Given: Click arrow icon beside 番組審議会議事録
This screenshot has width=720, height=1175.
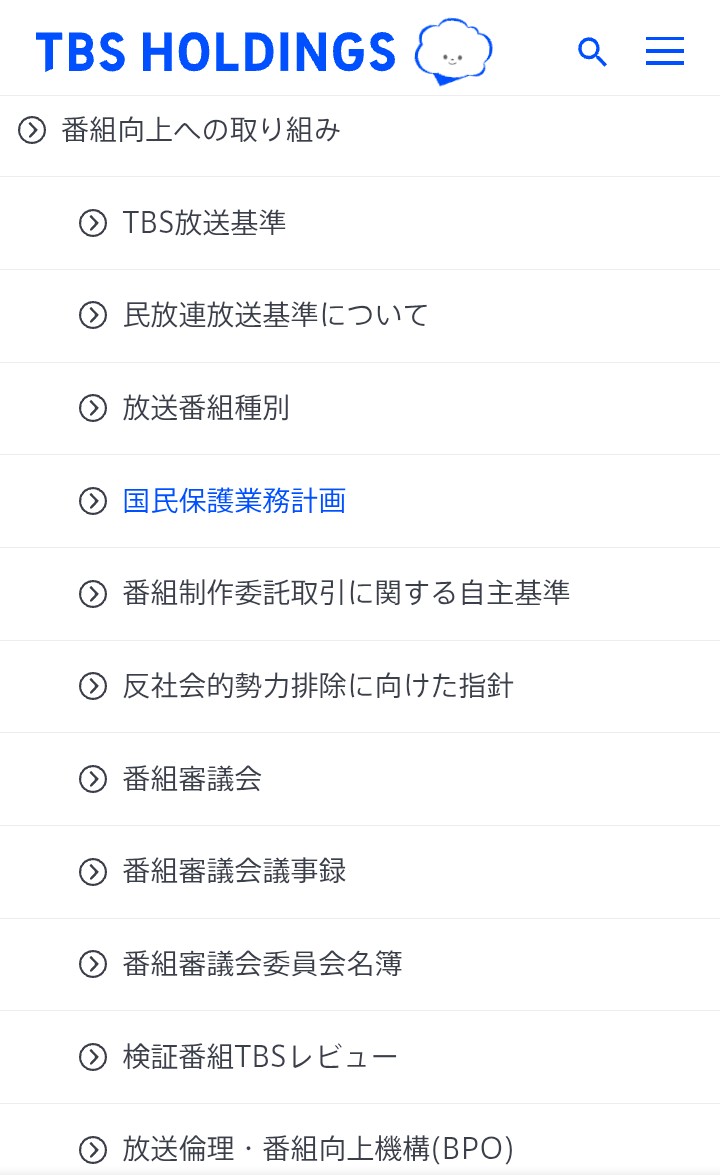Looking at the screenshot, I should 93,872.
